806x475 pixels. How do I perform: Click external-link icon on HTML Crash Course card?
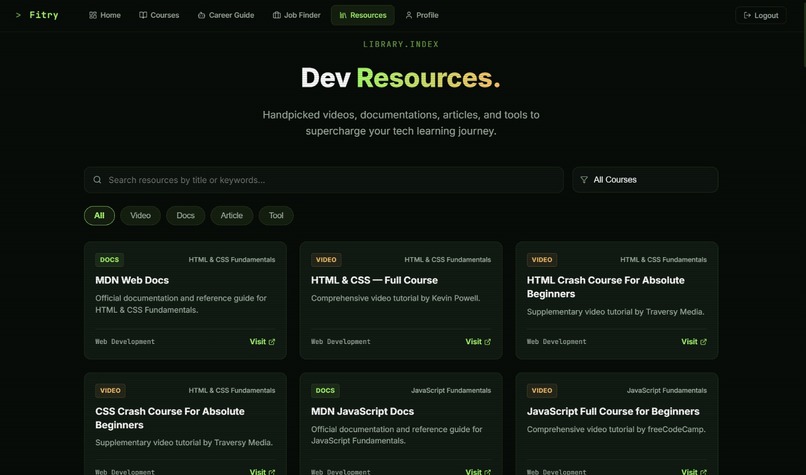[x=704, y=342]
